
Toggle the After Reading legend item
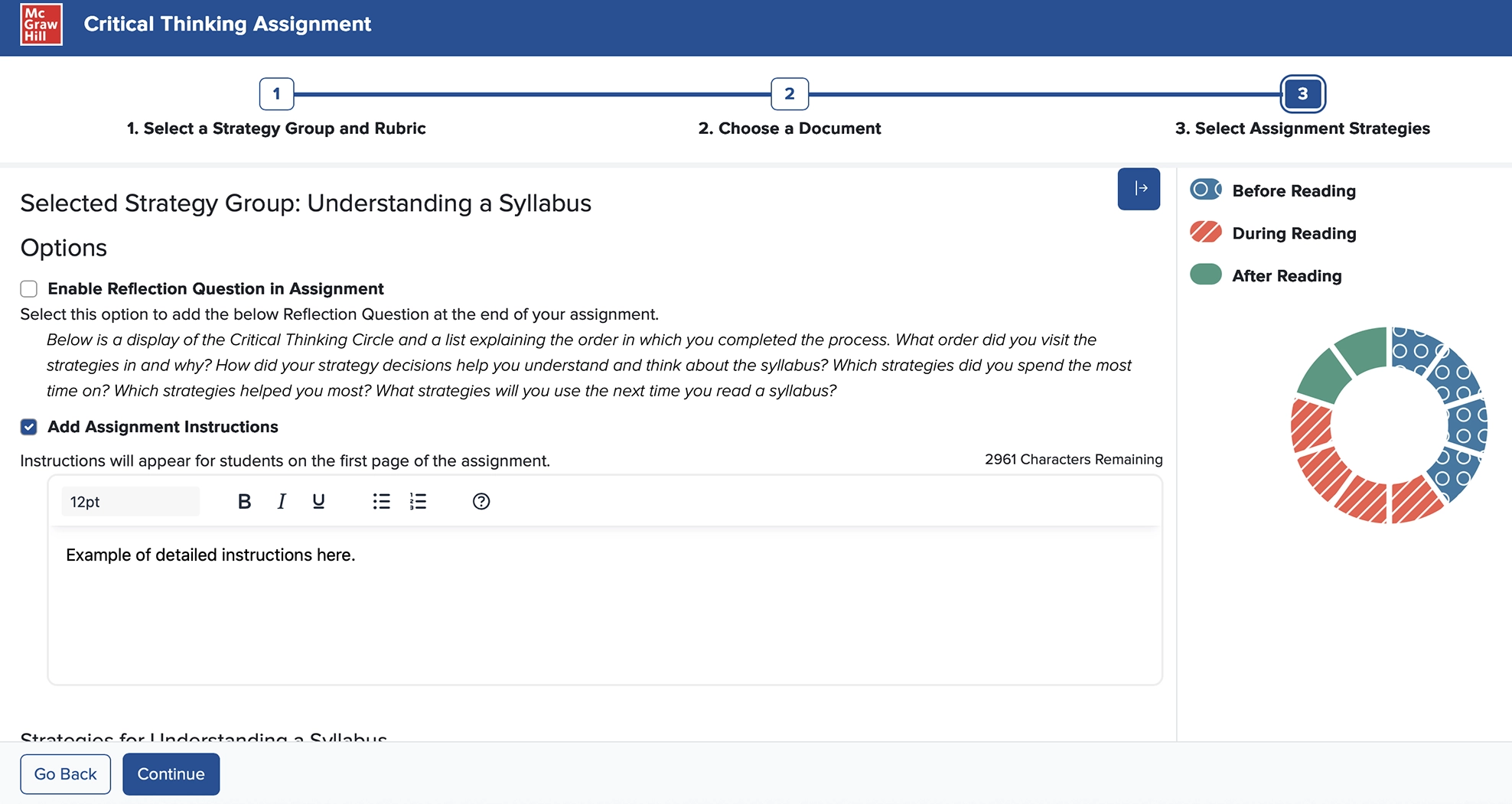[1205, 275]
